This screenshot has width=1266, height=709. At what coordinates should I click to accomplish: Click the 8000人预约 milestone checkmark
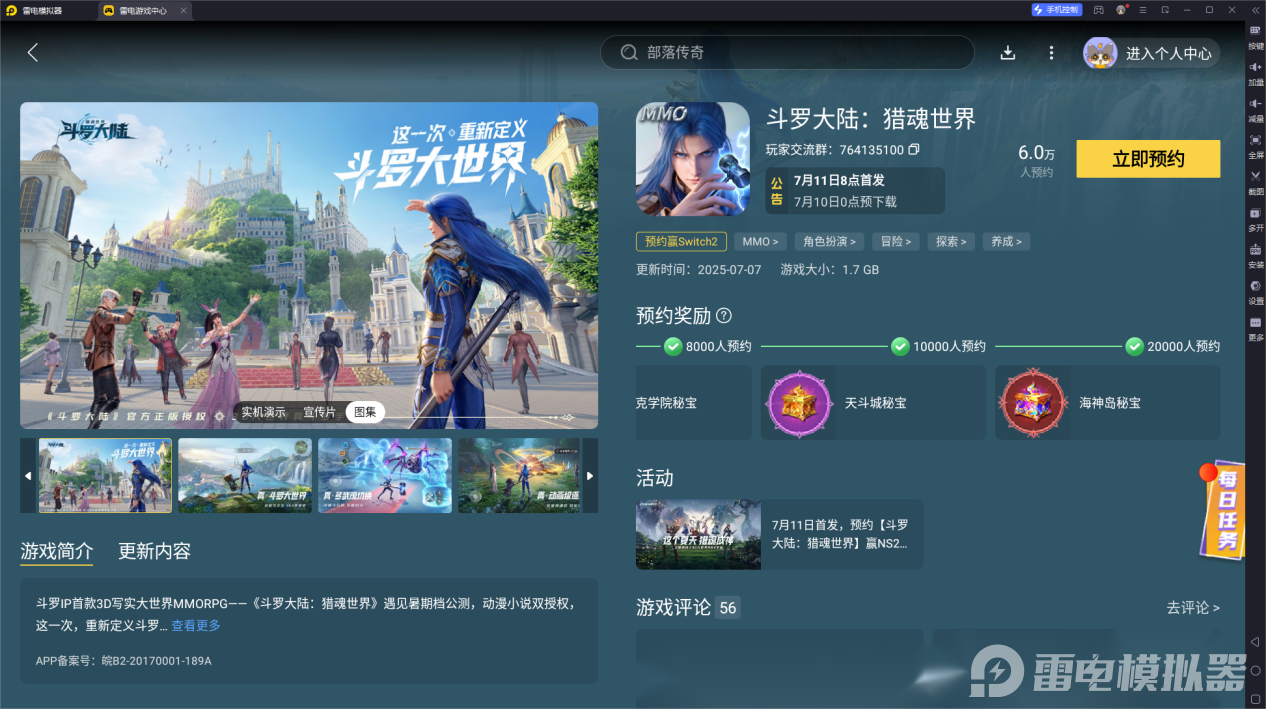point(673,346)
